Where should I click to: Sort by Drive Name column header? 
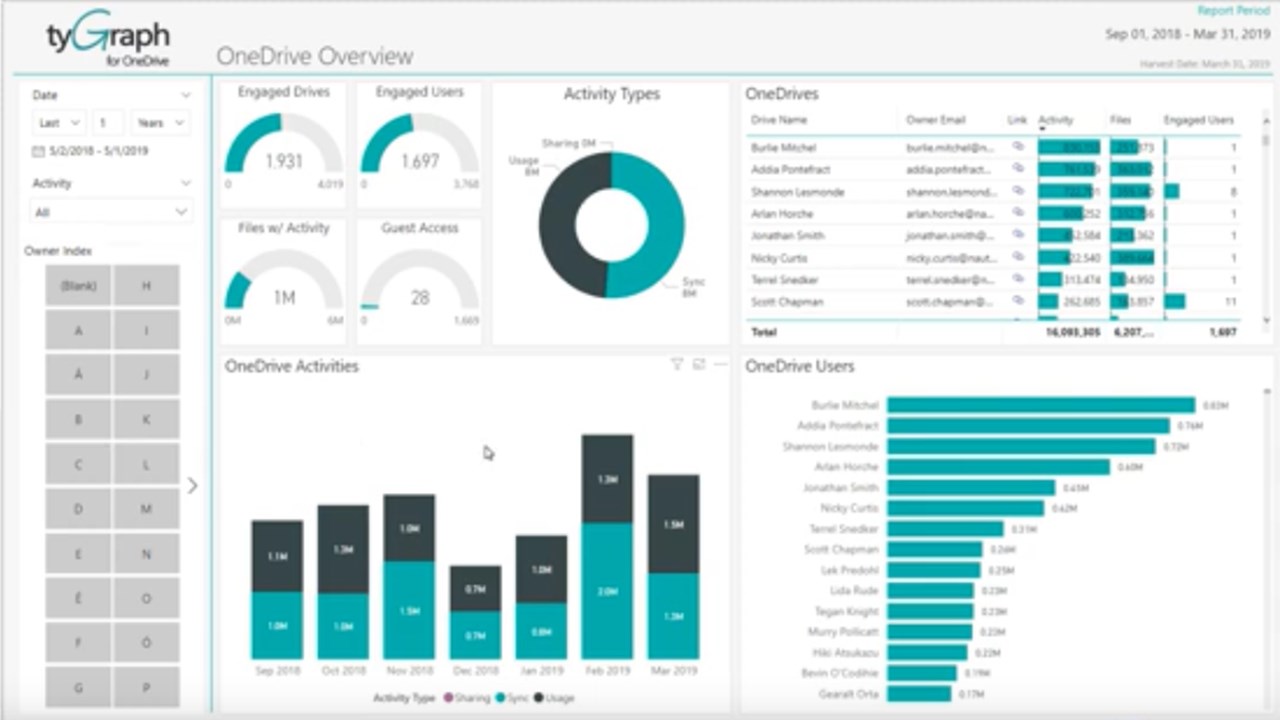click(779, 120)
